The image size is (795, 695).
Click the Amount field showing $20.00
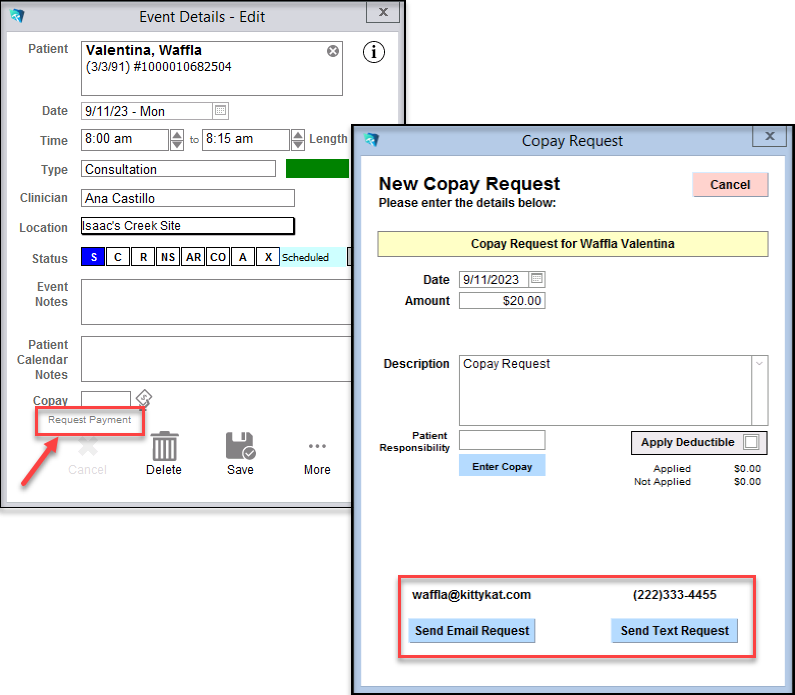pos(502,301)
